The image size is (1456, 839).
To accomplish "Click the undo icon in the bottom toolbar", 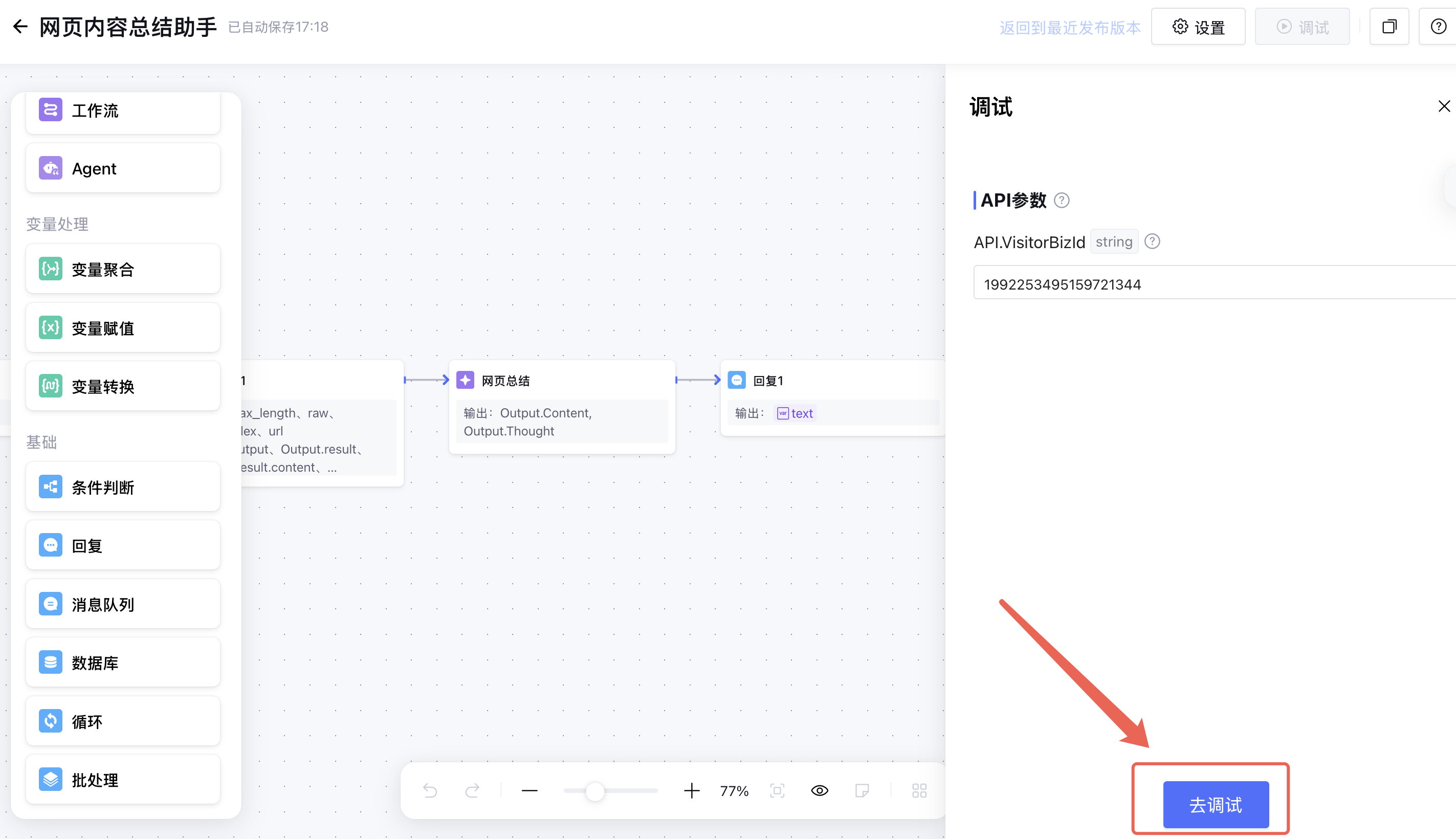I will pyautogui.click(x=430, y=790).
